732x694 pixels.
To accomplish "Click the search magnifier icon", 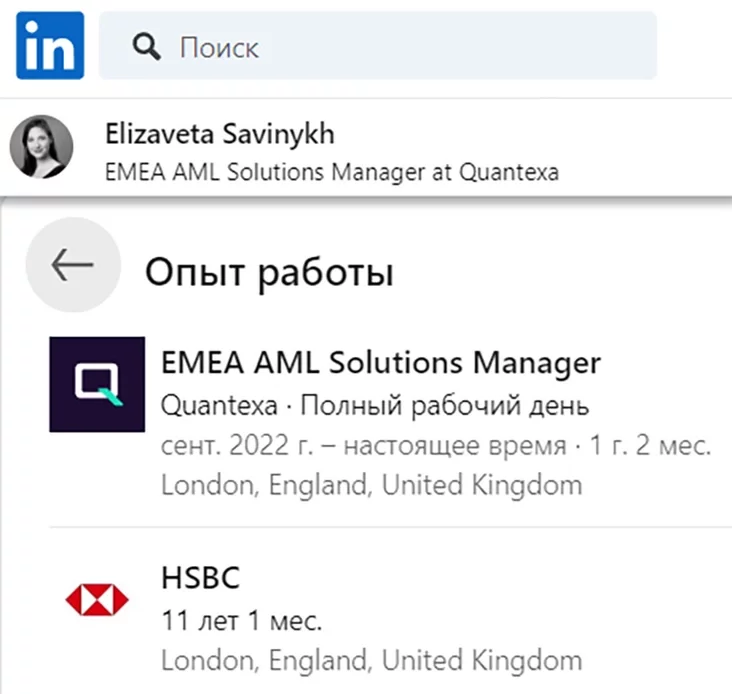I will 147,46.
